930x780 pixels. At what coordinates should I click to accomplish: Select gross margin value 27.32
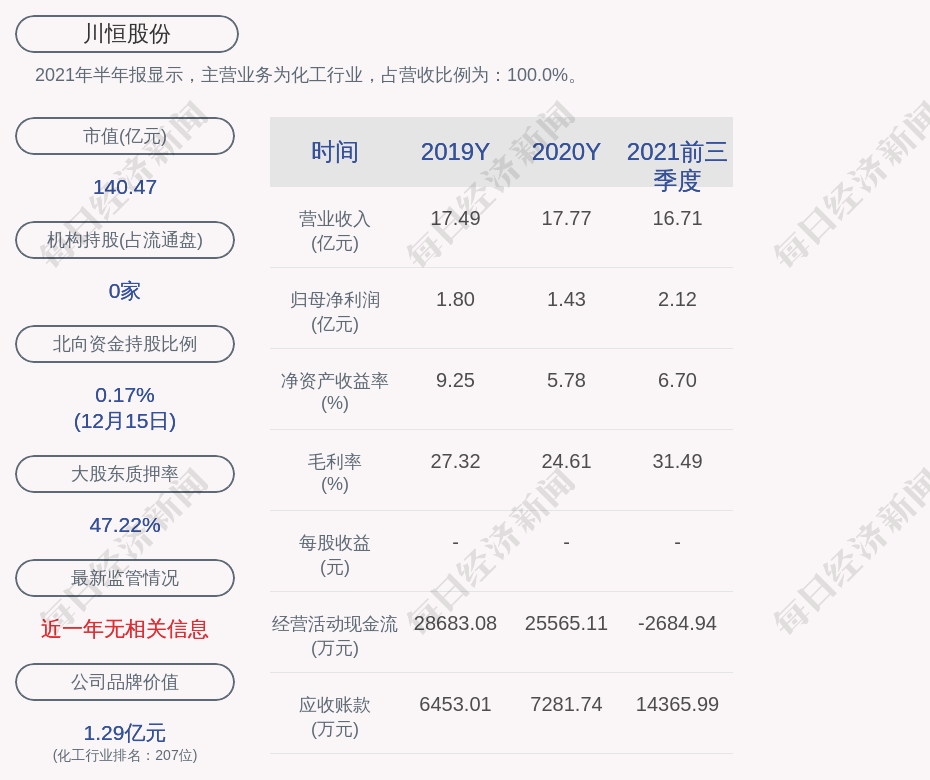coord(455,461)
